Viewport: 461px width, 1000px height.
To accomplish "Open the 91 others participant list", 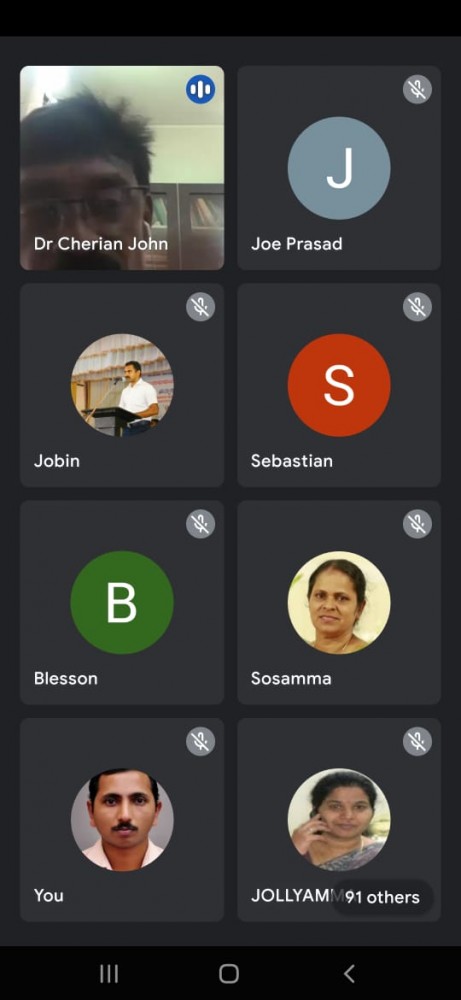I will tap(383, 897).
